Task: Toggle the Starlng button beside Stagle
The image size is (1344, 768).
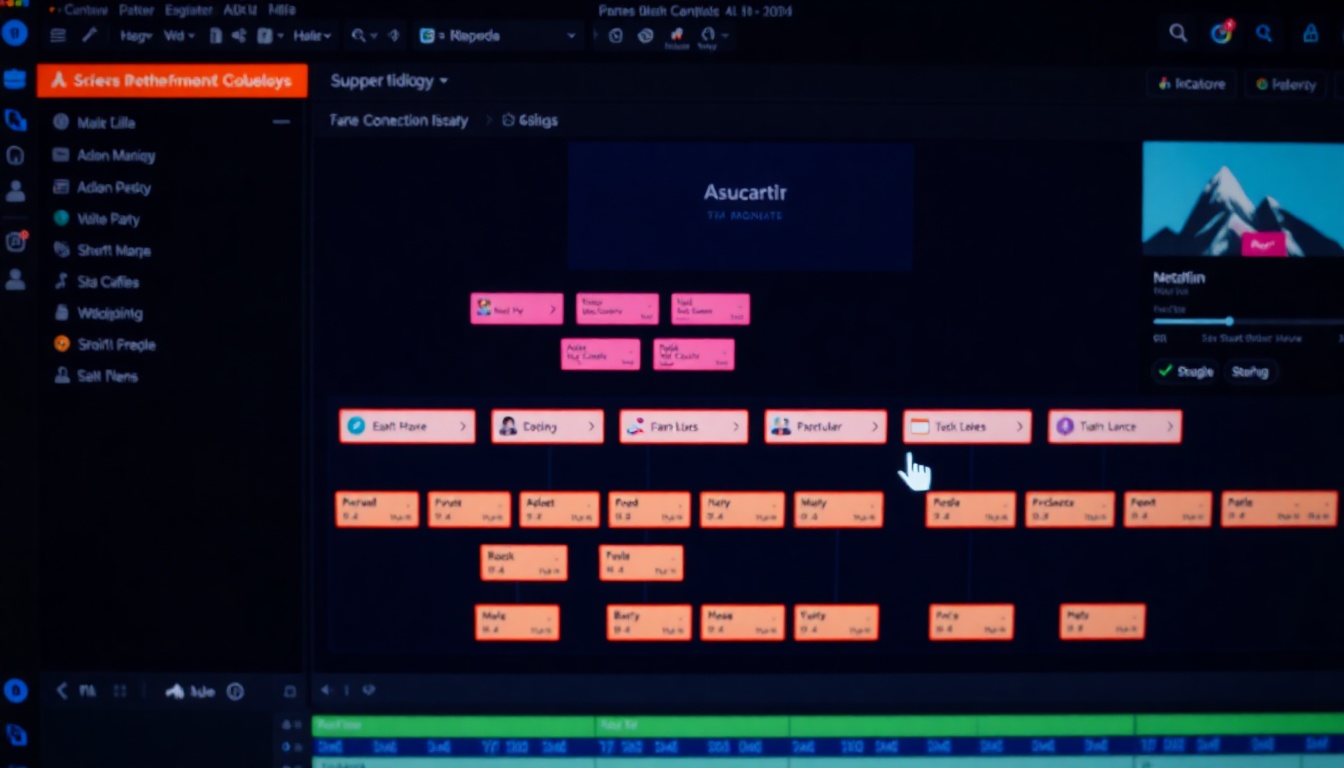Action: 1249,371
